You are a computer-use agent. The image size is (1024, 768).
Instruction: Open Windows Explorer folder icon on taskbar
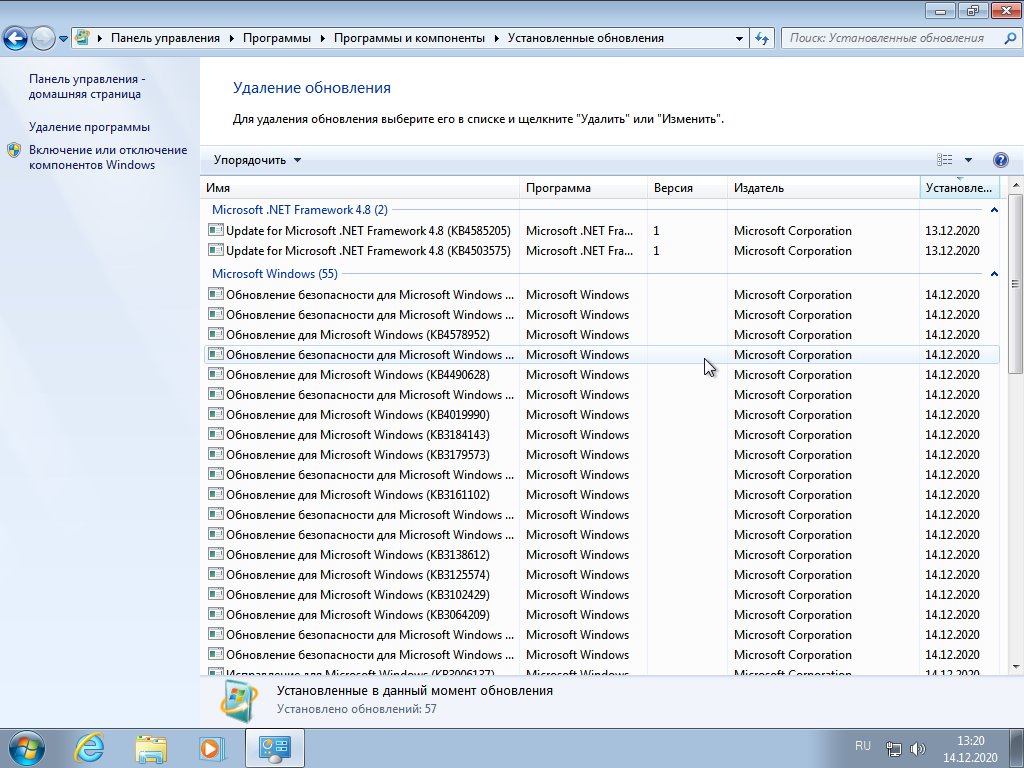(151, 747)
